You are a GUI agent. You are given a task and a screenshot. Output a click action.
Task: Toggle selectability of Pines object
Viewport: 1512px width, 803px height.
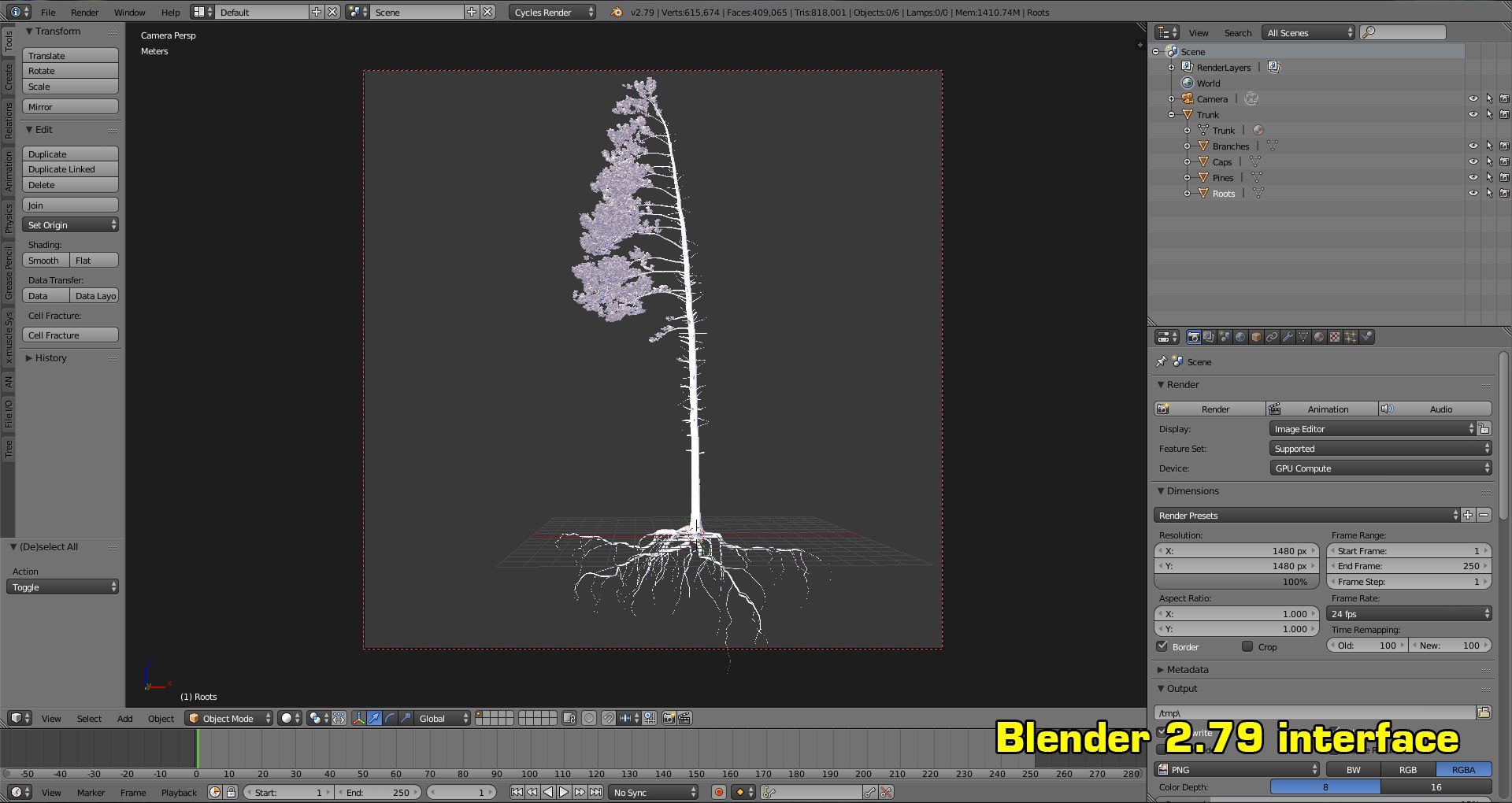click(x=1489, y=177)
